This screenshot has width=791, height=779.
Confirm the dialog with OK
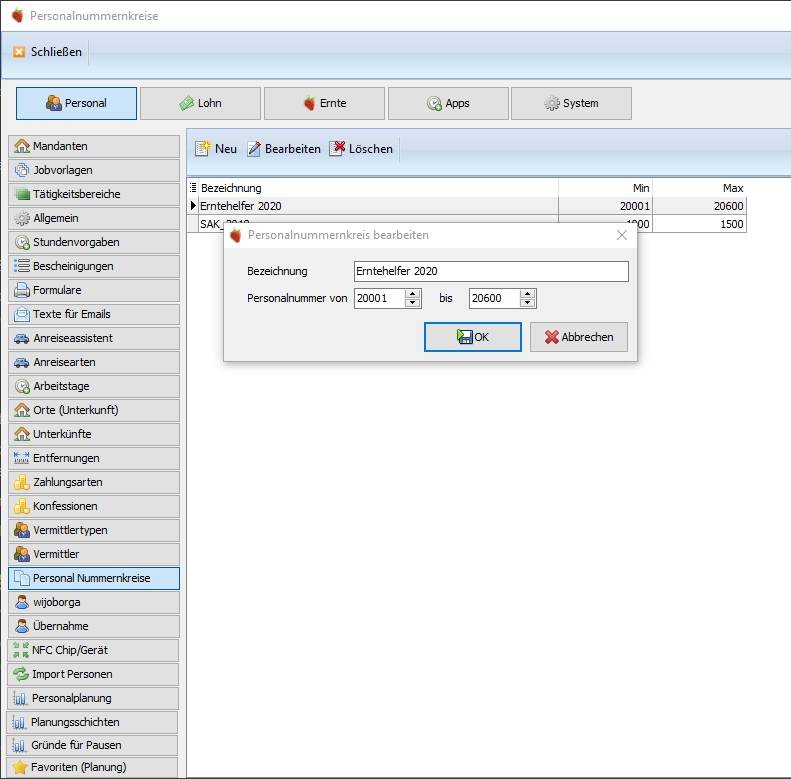tap(472, 337)
